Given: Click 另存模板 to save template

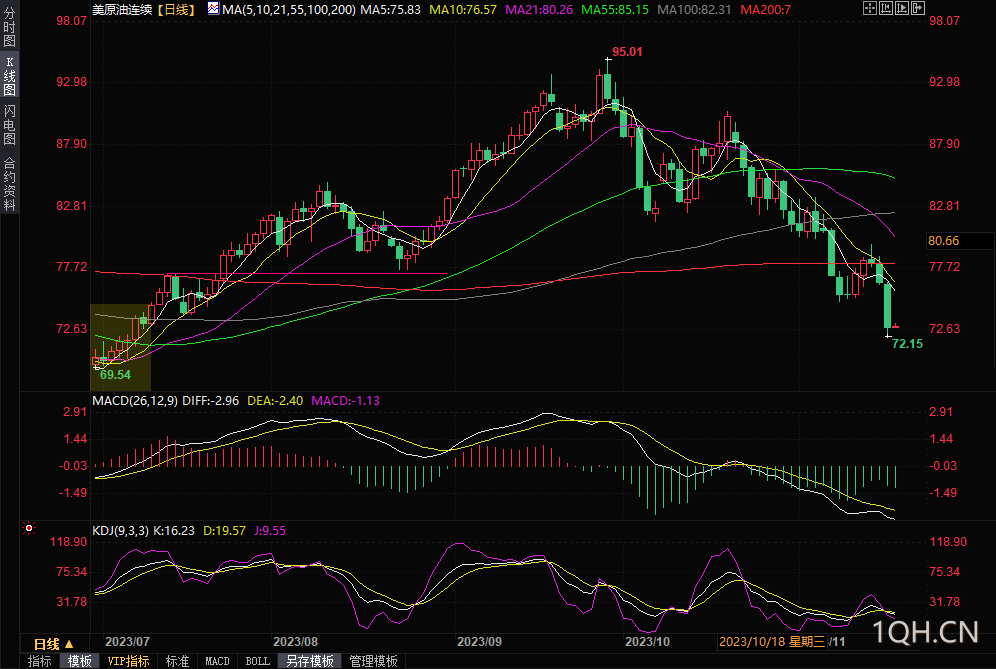Looking at the screenshot, I should pyautogui.click(x=309, y=661).
